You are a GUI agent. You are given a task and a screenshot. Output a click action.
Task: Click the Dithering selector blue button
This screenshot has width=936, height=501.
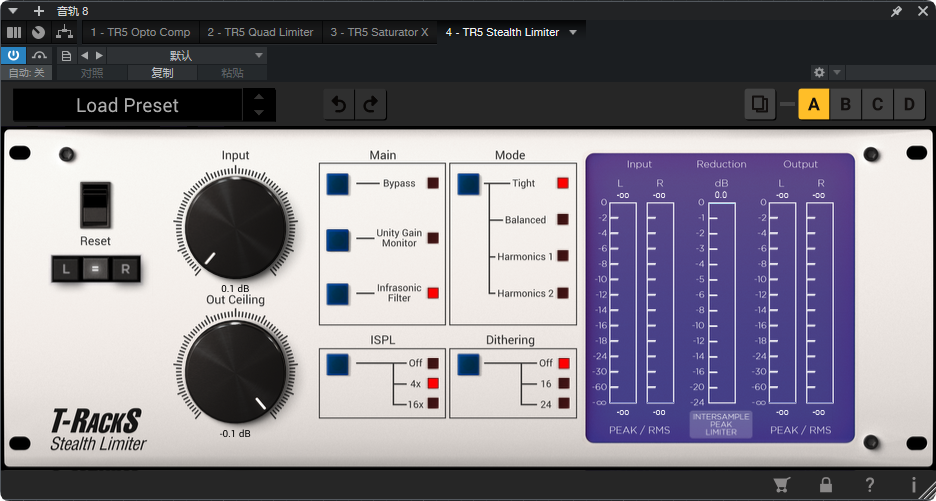point(469,364)
